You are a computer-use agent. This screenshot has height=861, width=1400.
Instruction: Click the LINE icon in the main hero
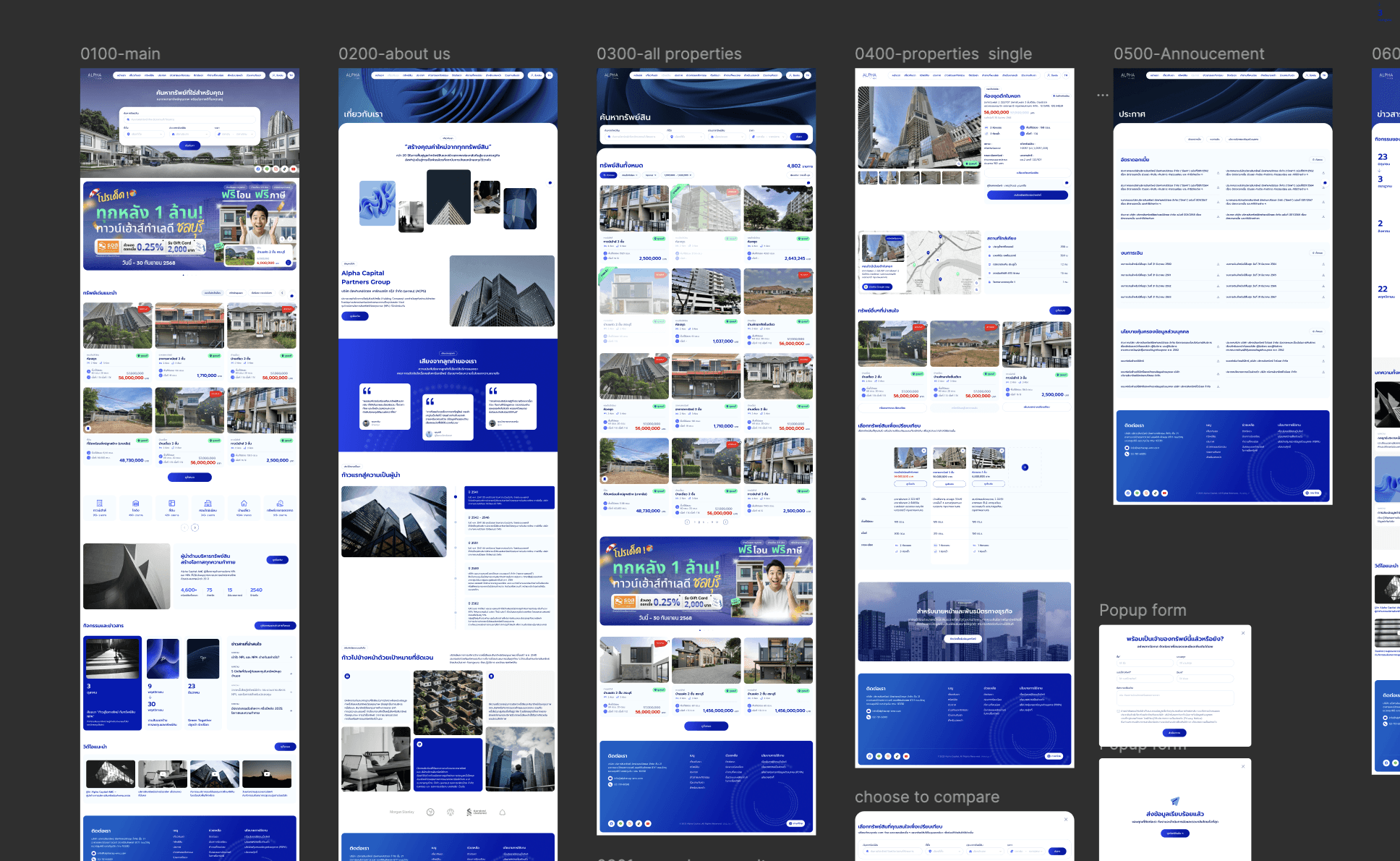click(267, 169)
